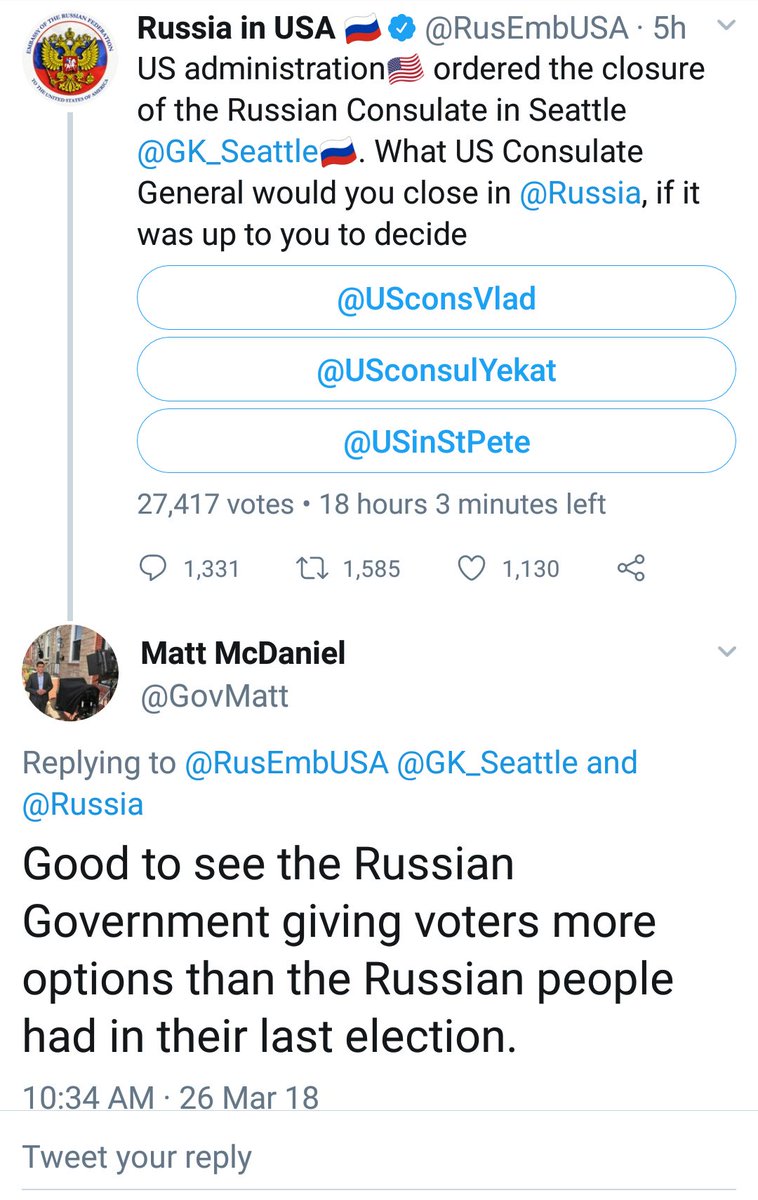This screenshot has width=758, height=1200.
Task: Click the Russia in USA display name
Action: tap(235, 29)
